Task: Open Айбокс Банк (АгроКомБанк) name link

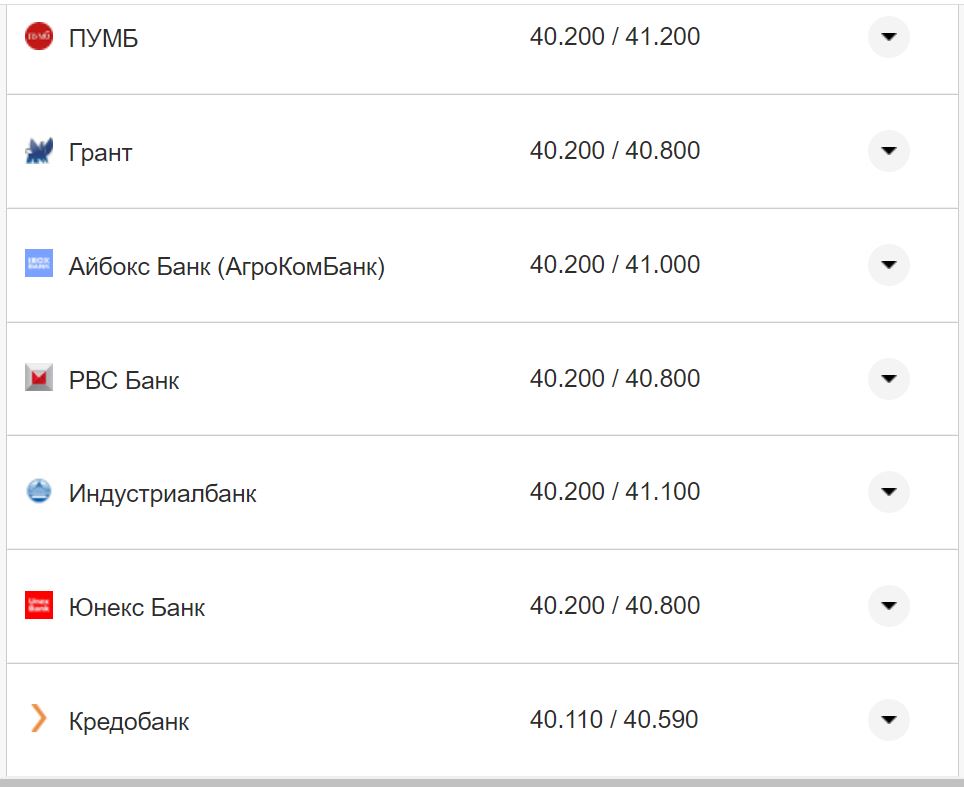Action: click(x=226, y=267)
